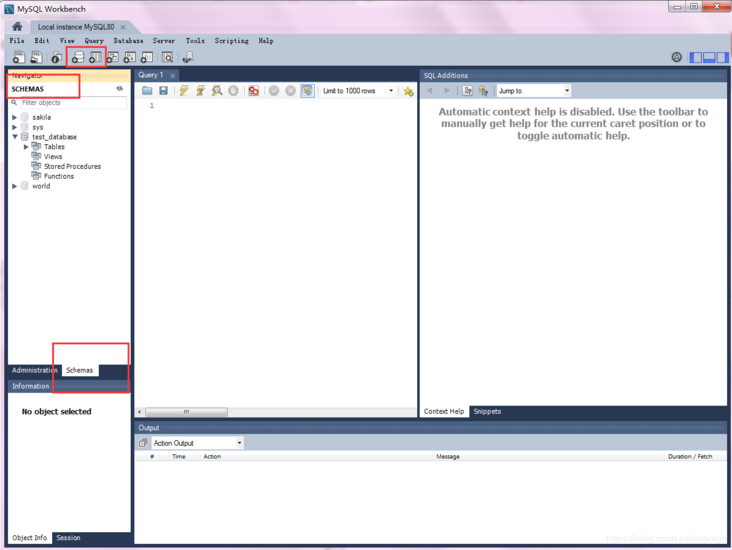
Task: Switch to the Session tab
Action: tap(68, 538)
